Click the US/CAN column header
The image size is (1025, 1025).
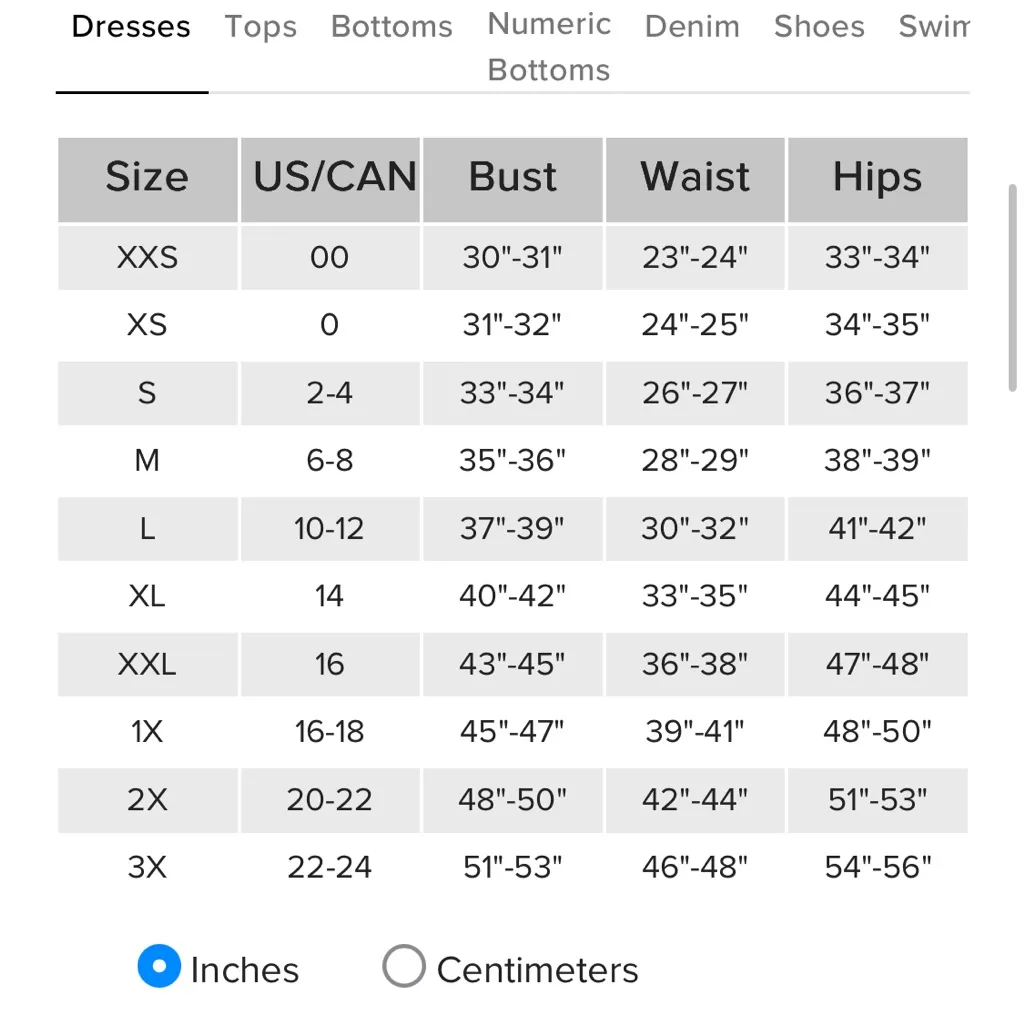coord(334,178)
